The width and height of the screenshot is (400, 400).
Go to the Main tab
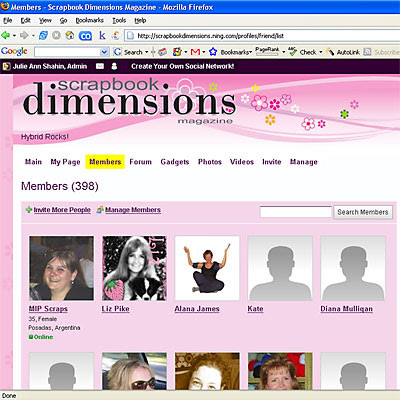point(33,162)
